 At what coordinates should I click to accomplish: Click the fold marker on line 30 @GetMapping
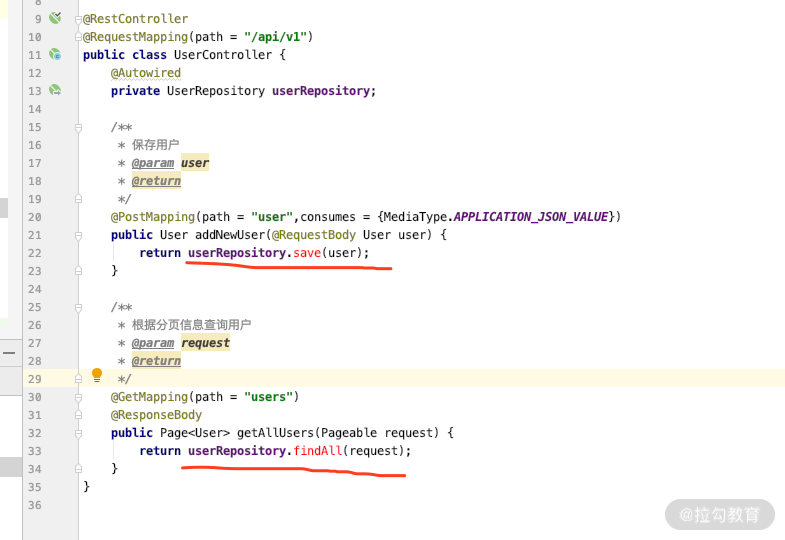click(x=78, y=397)
